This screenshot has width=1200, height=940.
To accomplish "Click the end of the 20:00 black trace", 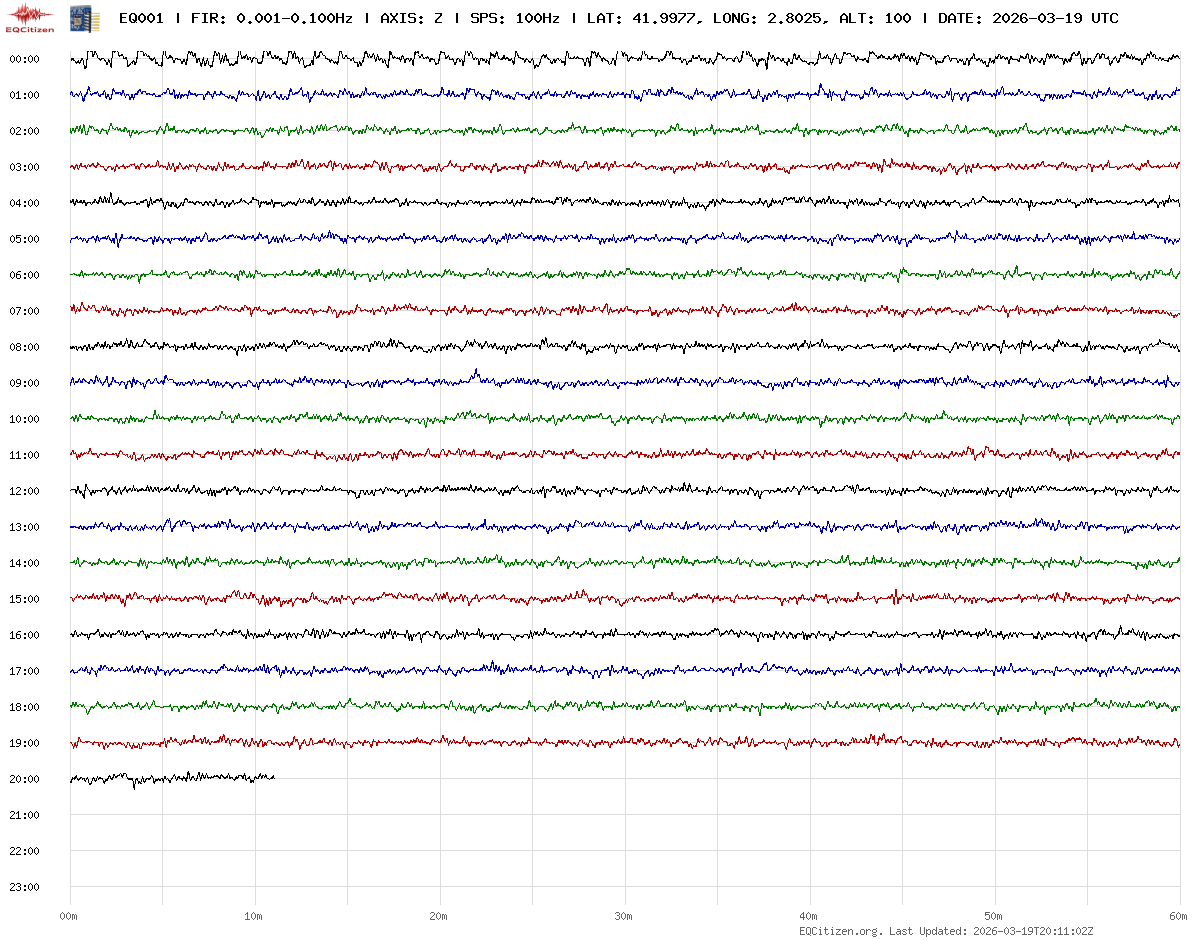I will [x=273, y=776].
